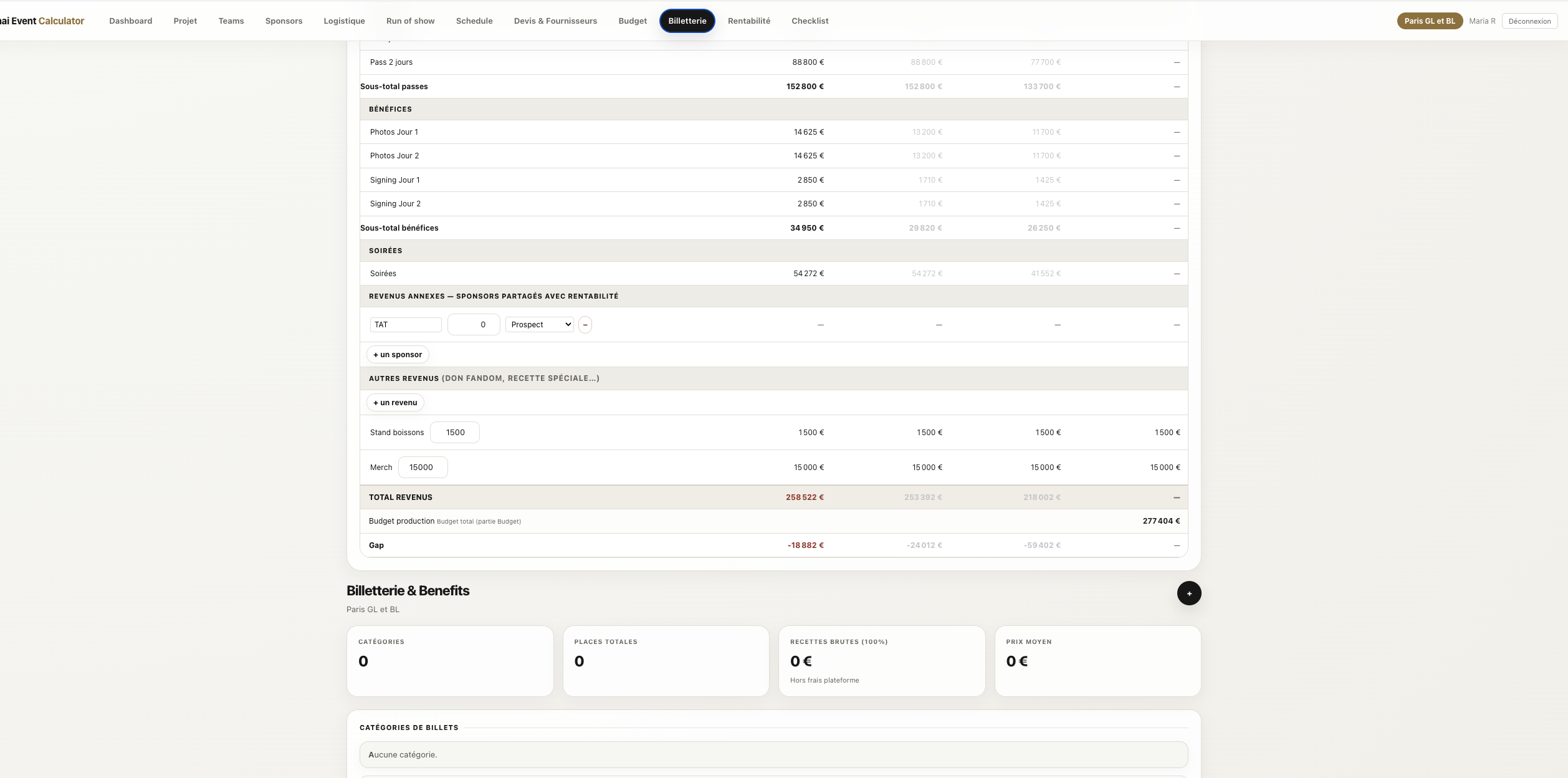Click the Soirées row value 54 272 €
This screenshot has width=1568, height=778.
(808, 274)
